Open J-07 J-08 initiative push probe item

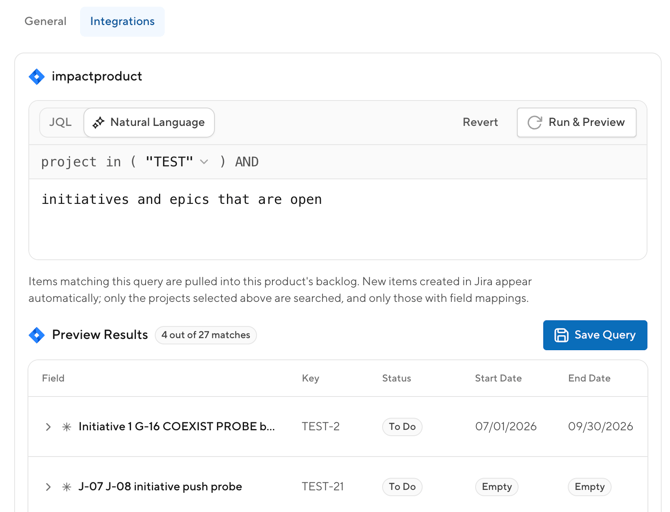(160, 487)
